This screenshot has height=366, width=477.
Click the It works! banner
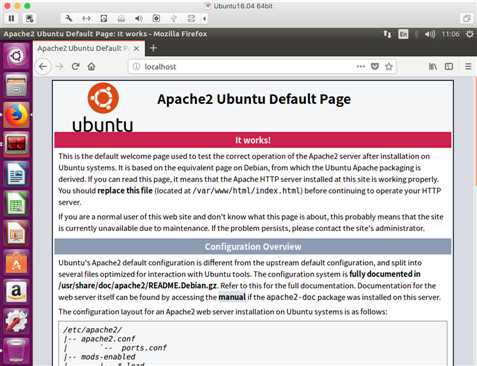pyautogui.click(x=253, y=140)
